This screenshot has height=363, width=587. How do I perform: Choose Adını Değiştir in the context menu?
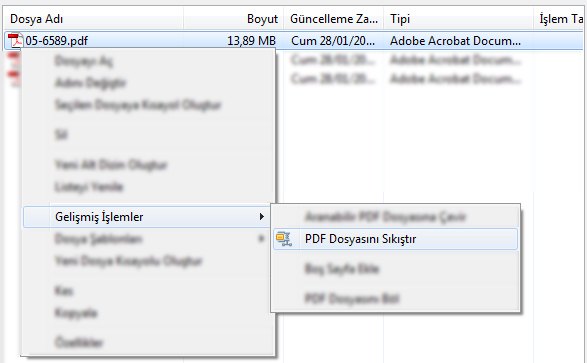click(x=91, y=83)
